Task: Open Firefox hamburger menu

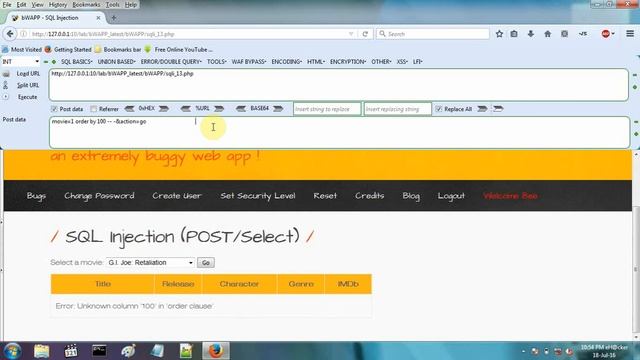Action: click(x=630, y=34)
